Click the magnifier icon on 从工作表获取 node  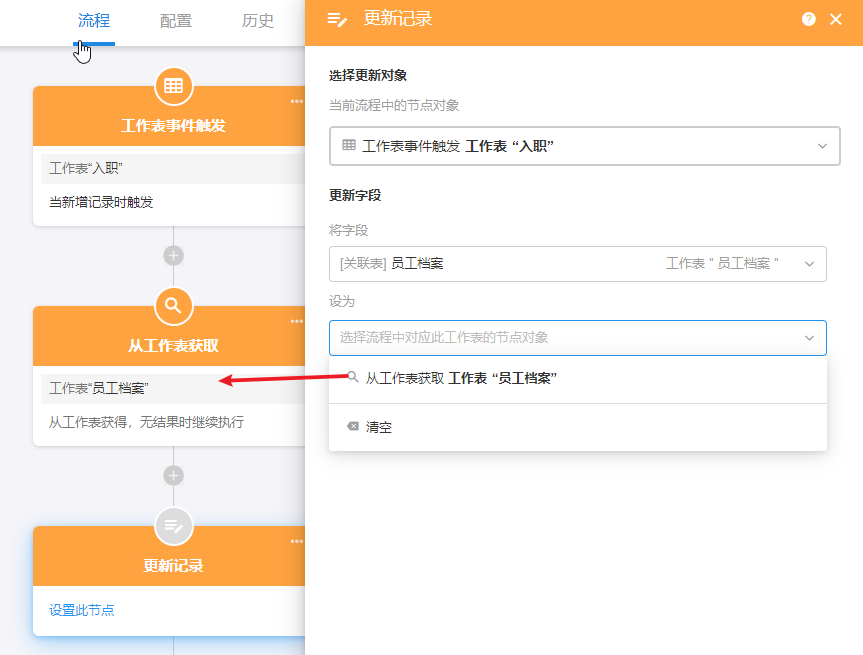pos(173,306)
